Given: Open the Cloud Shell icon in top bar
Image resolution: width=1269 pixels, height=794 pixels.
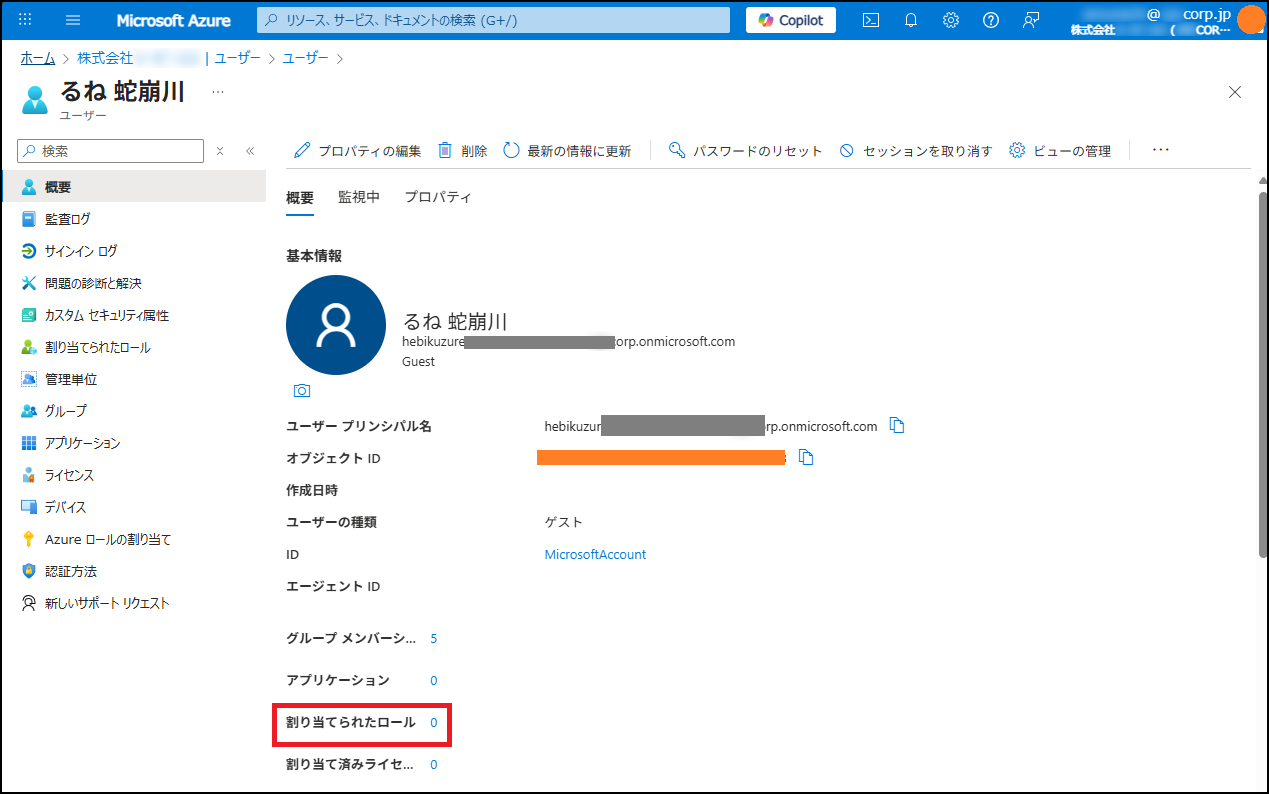Looking at the screenshot, I should [x=870, y=19].
